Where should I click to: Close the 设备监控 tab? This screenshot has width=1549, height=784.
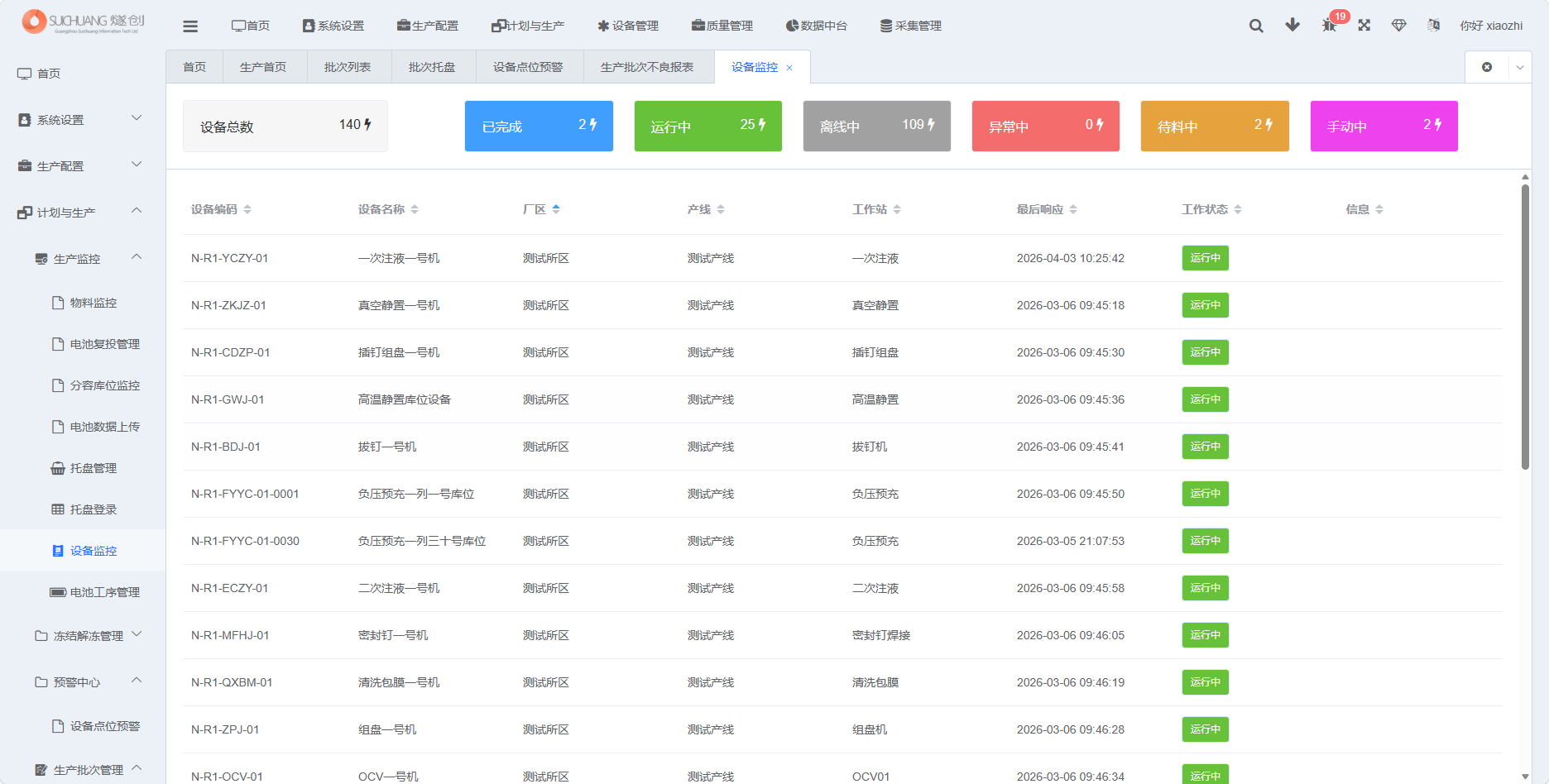click(x=789, y=68)
